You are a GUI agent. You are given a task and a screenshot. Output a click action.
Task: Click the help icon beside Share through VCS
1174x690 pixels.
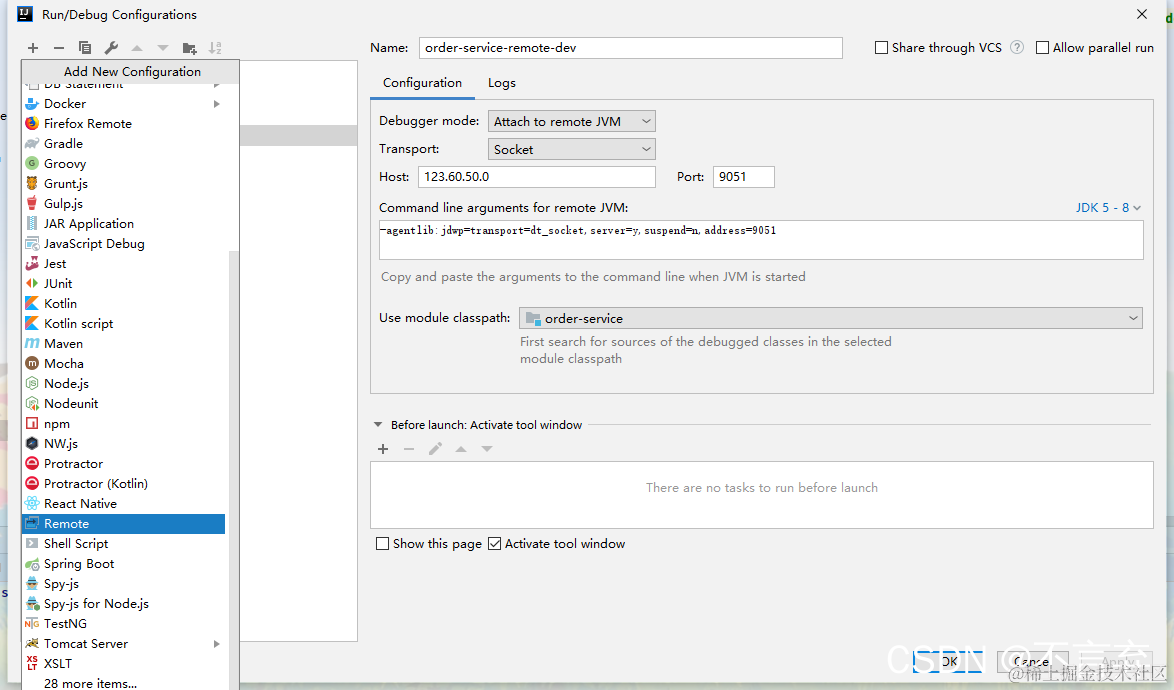(x=1017, y=47)
